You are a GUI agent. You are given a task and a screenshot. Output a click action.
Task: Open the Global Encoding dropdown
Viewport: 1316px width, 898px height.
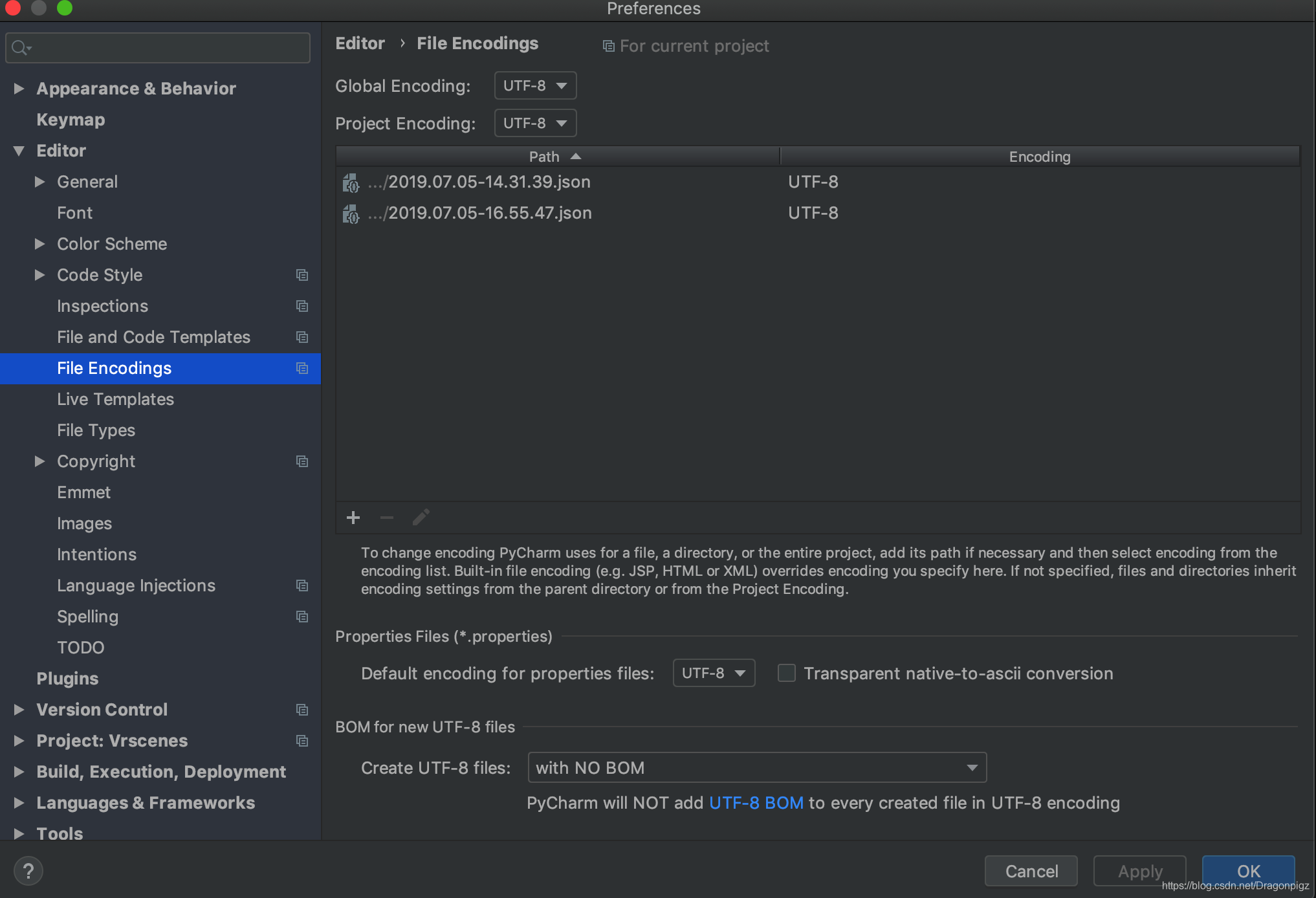[535, 85]
